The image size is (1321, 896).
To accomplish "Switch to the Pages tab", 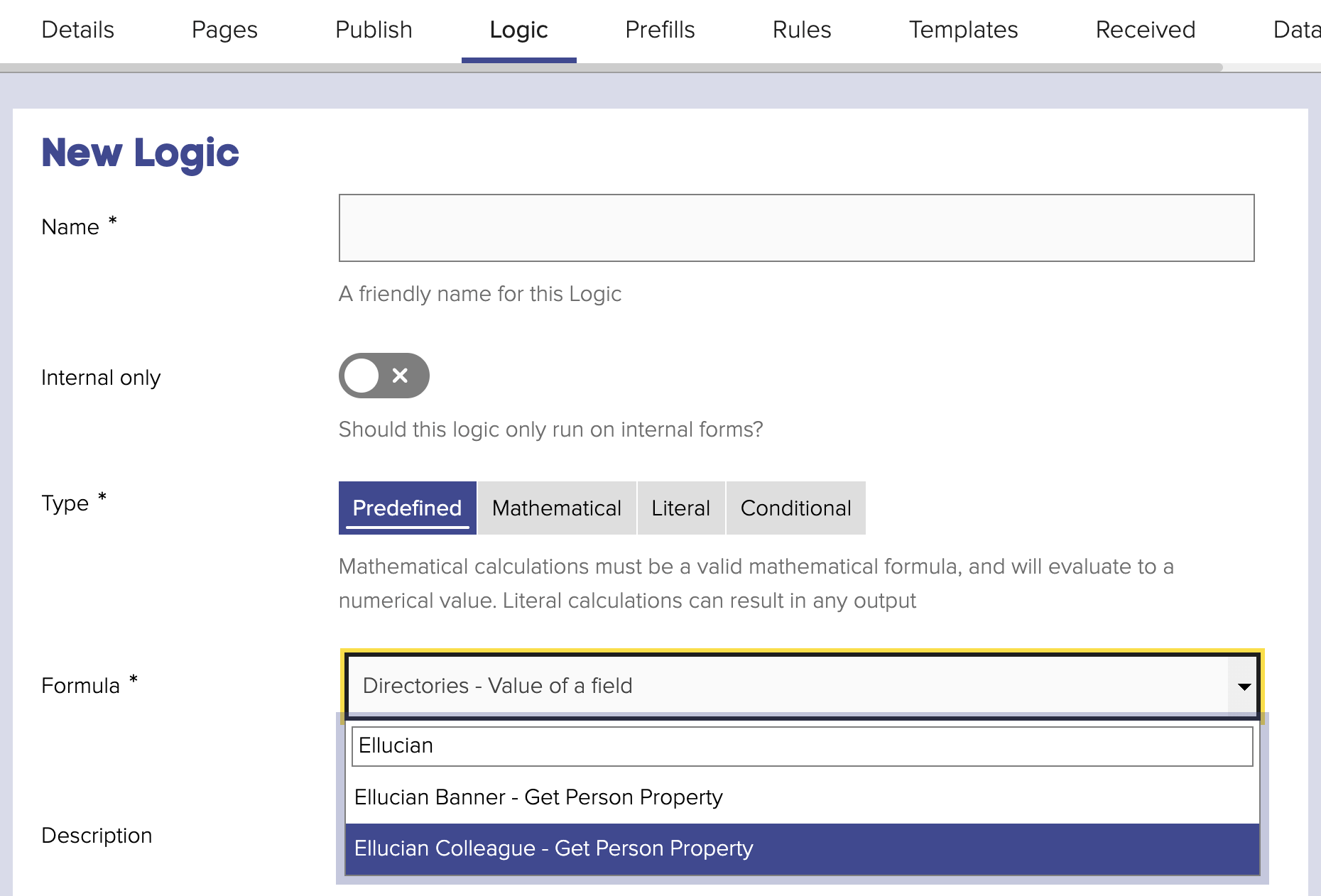I will (x=224, y=30).
